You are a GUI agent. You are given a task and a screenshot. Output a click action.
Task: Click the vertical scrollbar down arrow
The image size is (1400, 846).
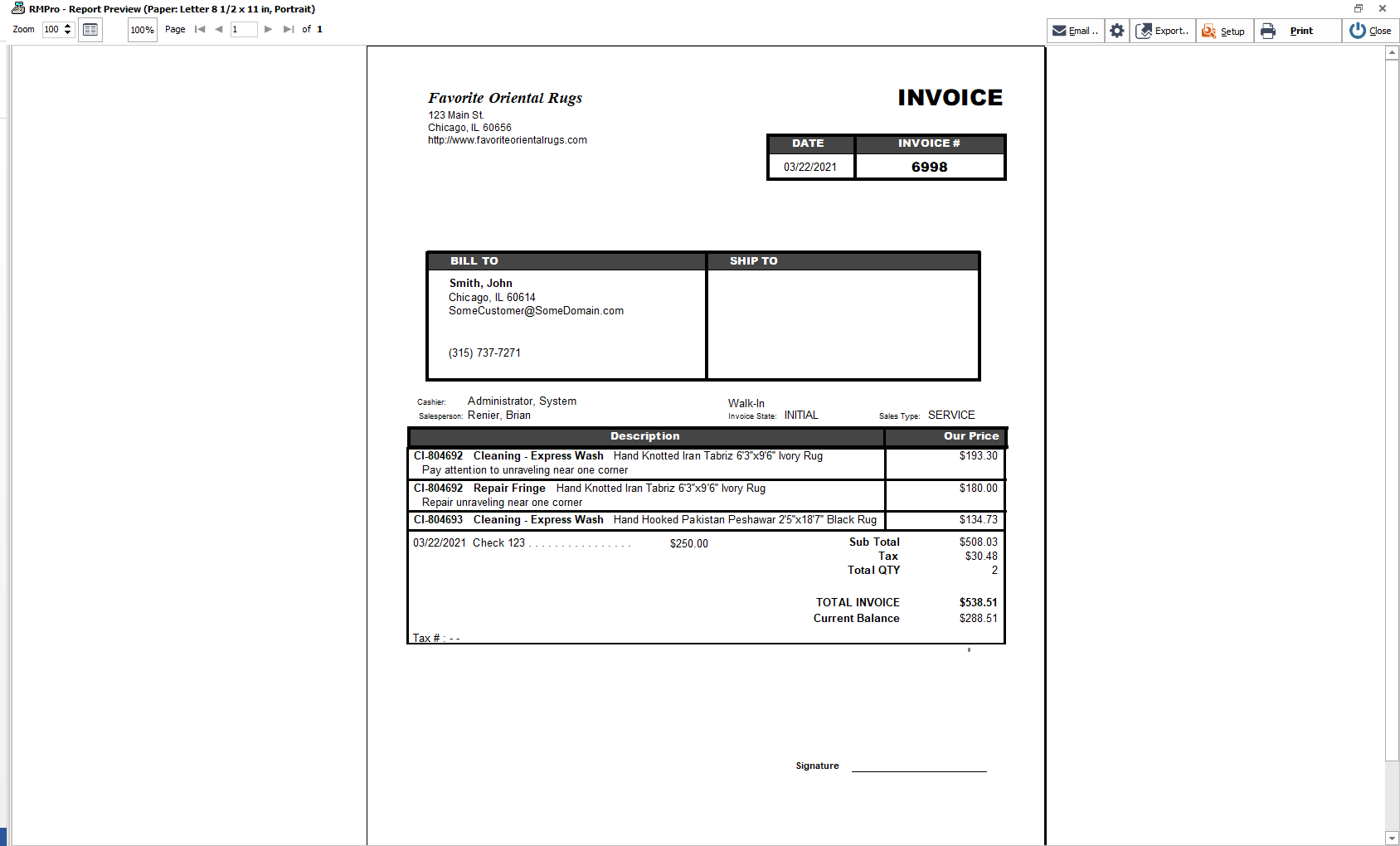[1392, 839]
